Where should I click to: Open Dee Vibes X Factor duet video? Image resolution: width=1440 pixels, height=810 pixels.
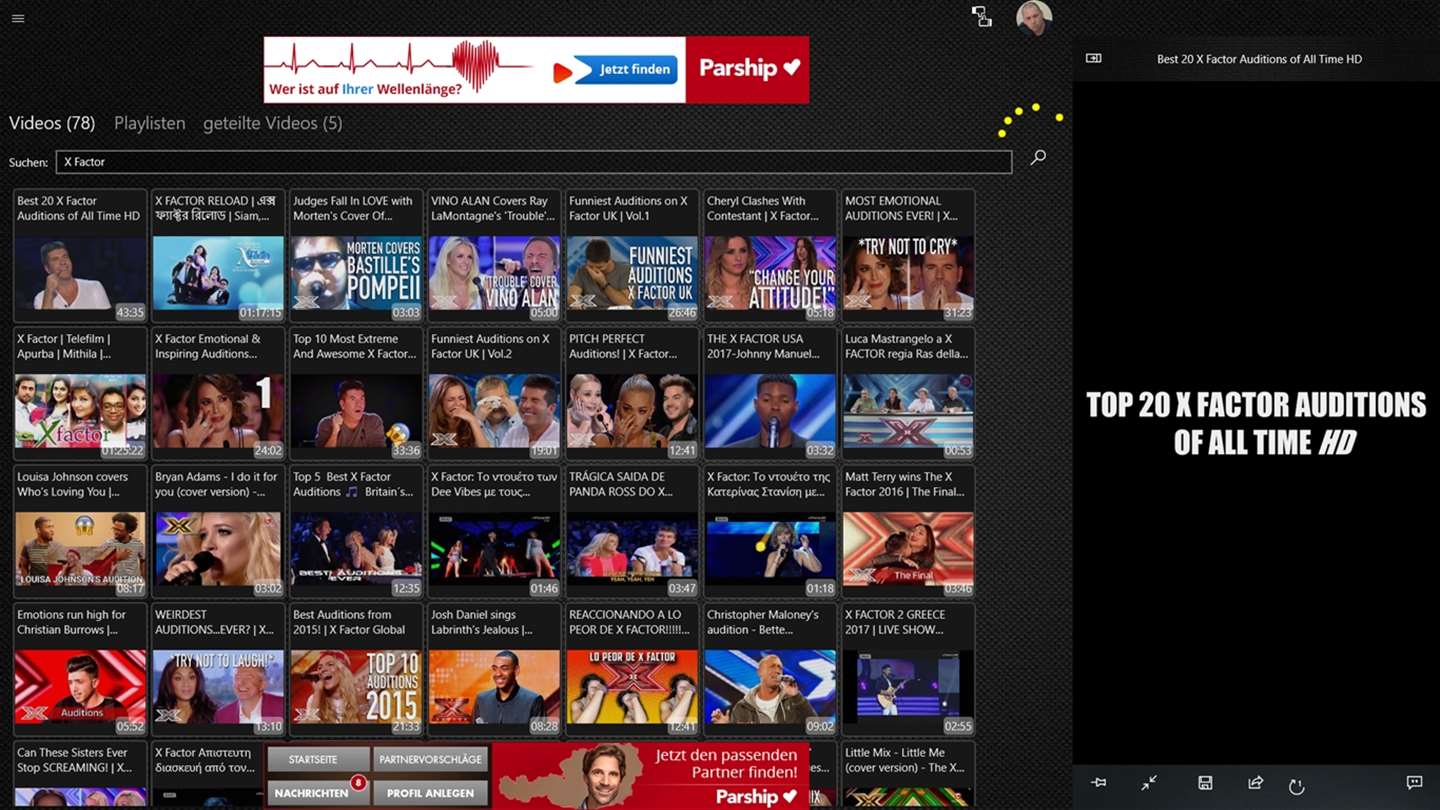click(x=494, y=531)
